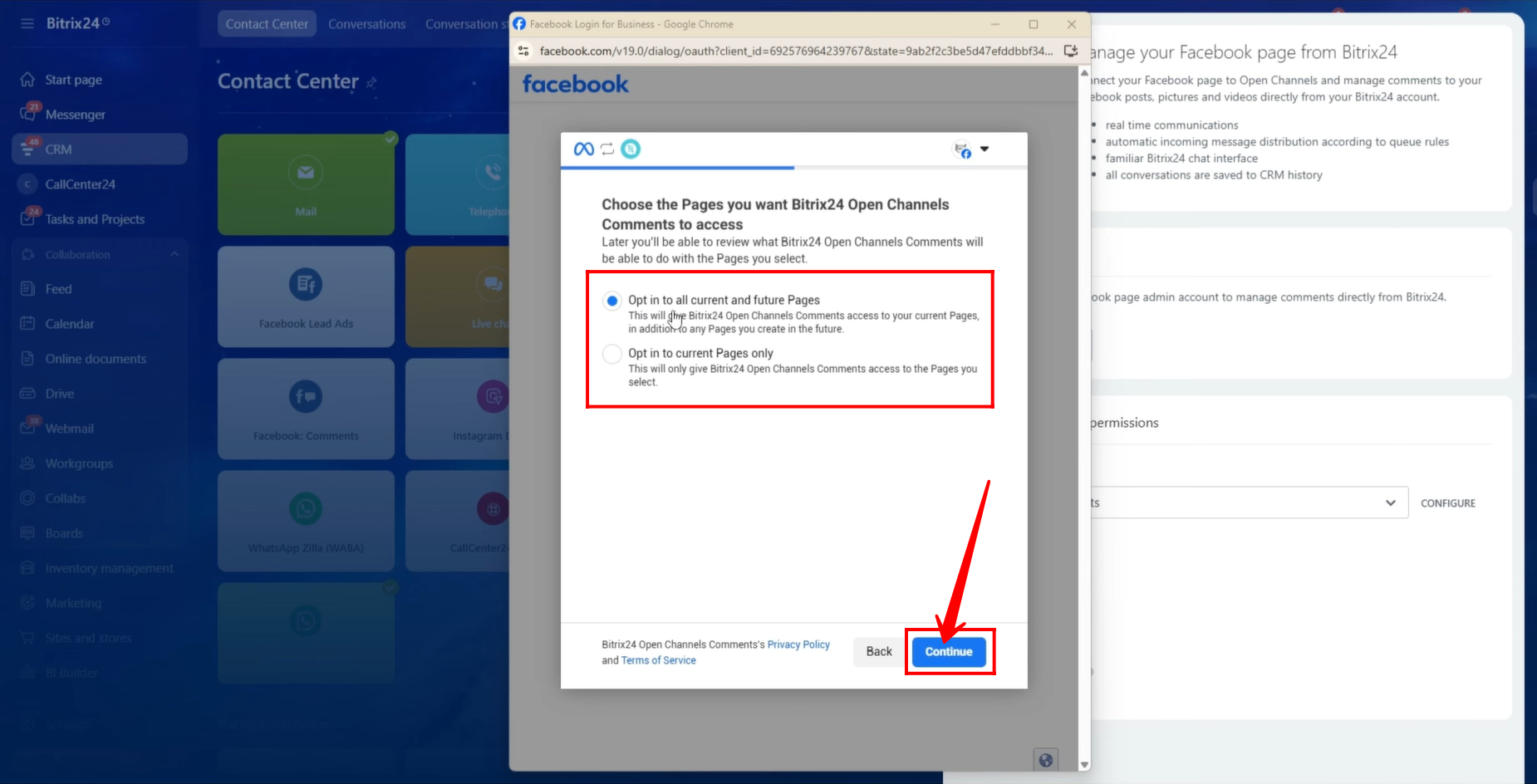
Task: Pin the Contact Center page title
Action: [371, 82]
